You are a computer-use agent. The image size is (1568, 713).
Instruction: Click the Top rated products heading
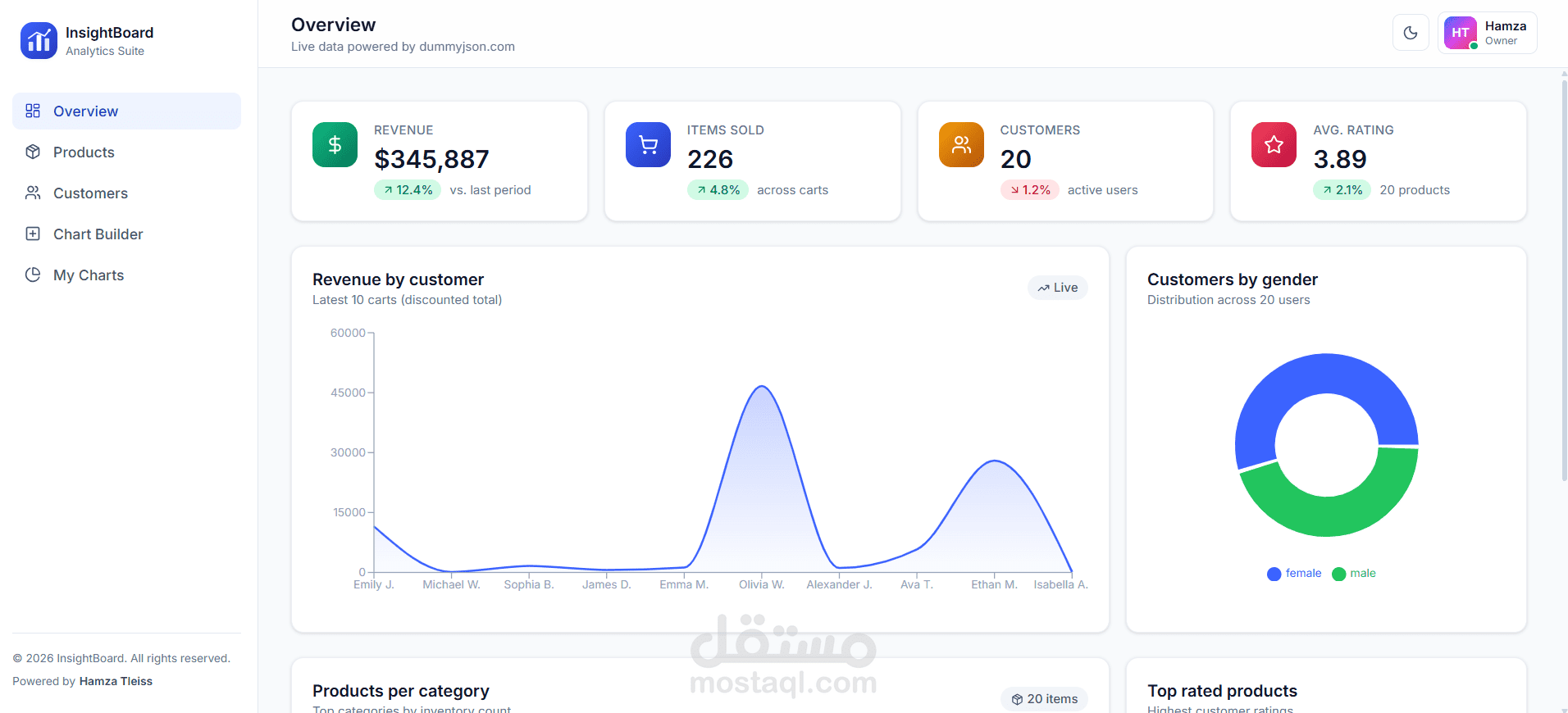pyautogui.click(x=1222, y=691)
